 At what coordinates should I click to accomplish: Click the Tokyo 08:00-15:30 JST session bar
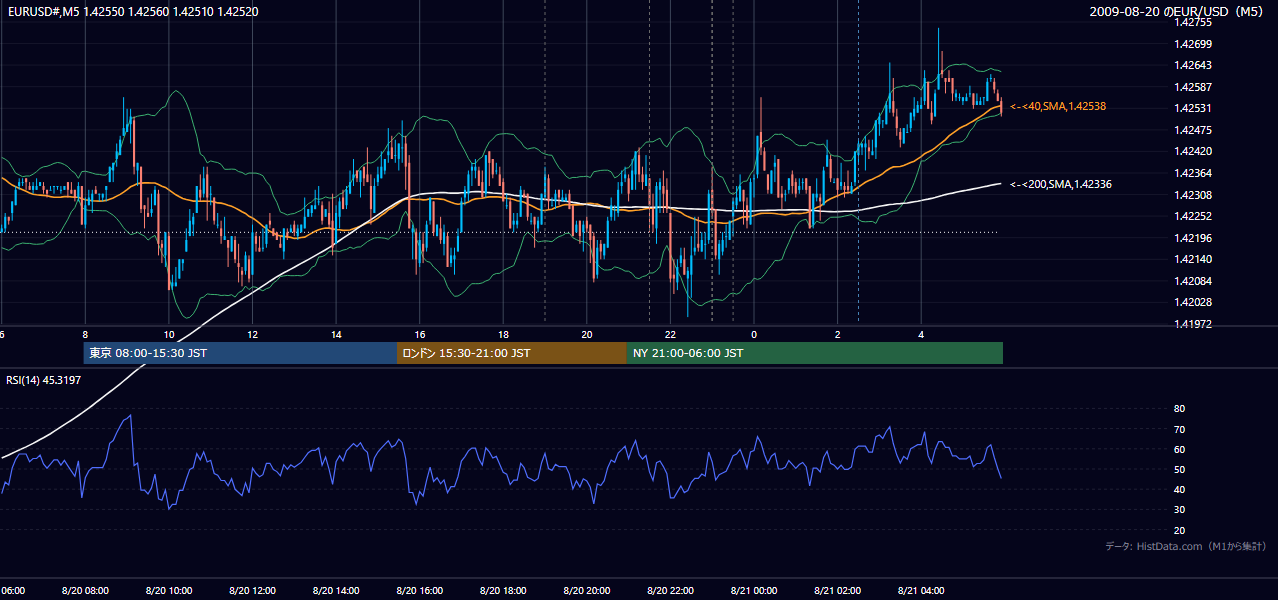pos(240,353)
